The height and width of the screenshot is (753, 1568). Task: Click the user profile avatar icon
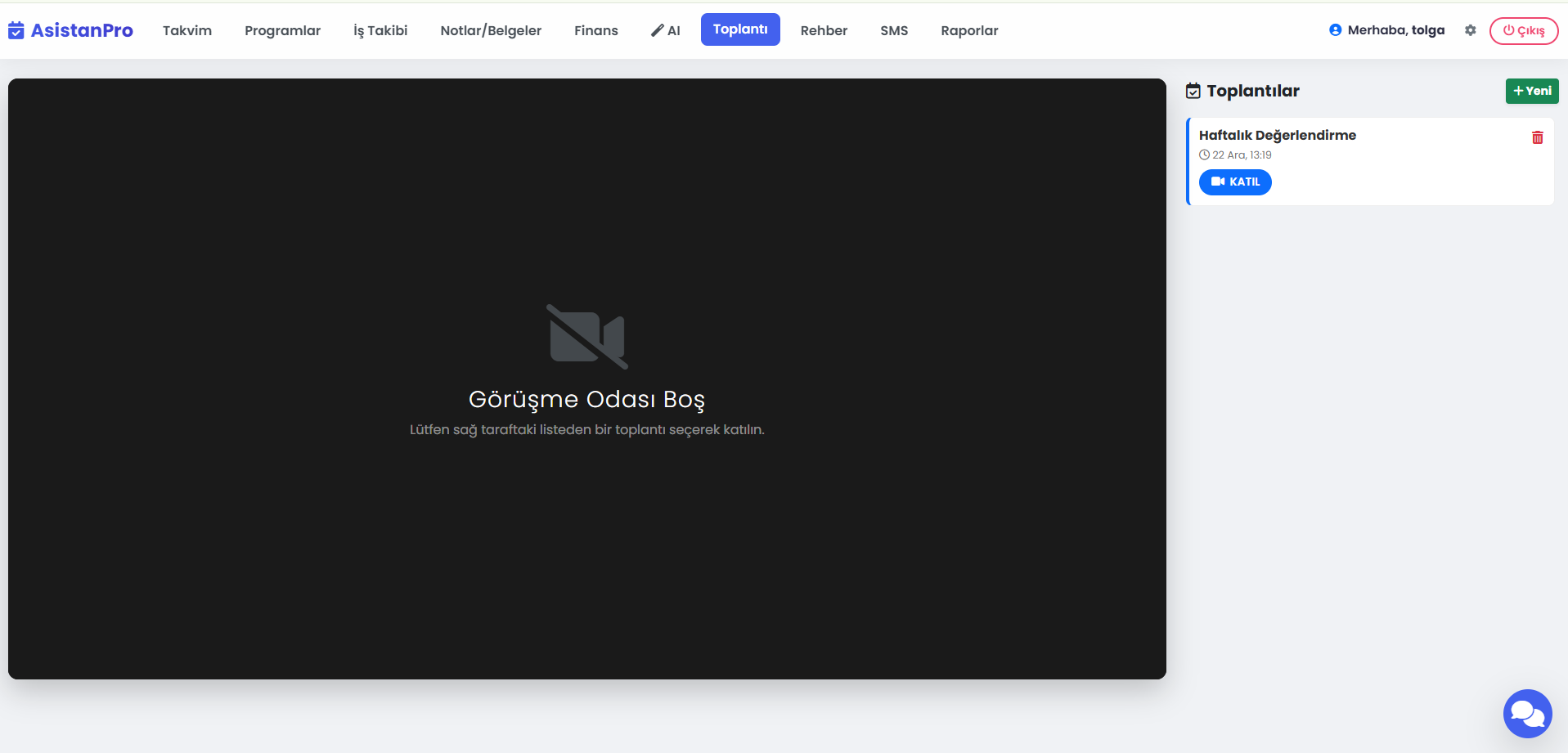1335,30
